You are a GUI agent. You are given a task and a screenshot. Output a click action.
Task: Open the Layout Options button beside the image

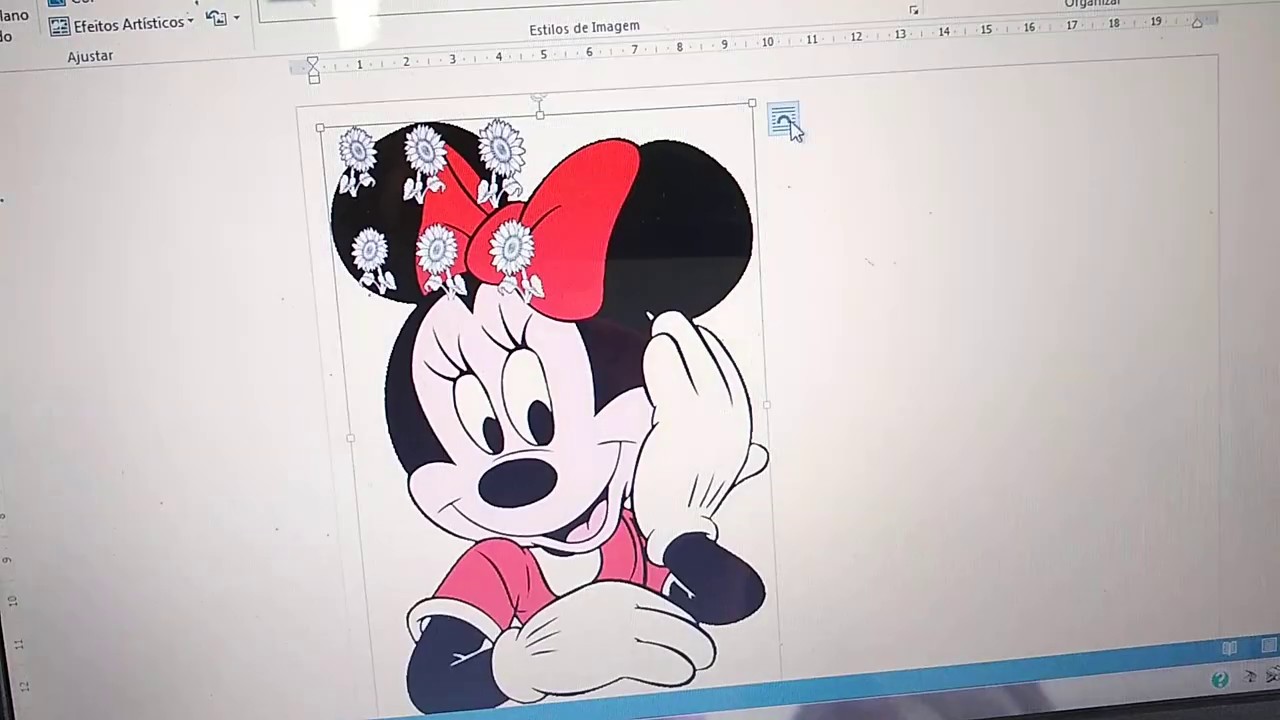[x=784, y=120]
